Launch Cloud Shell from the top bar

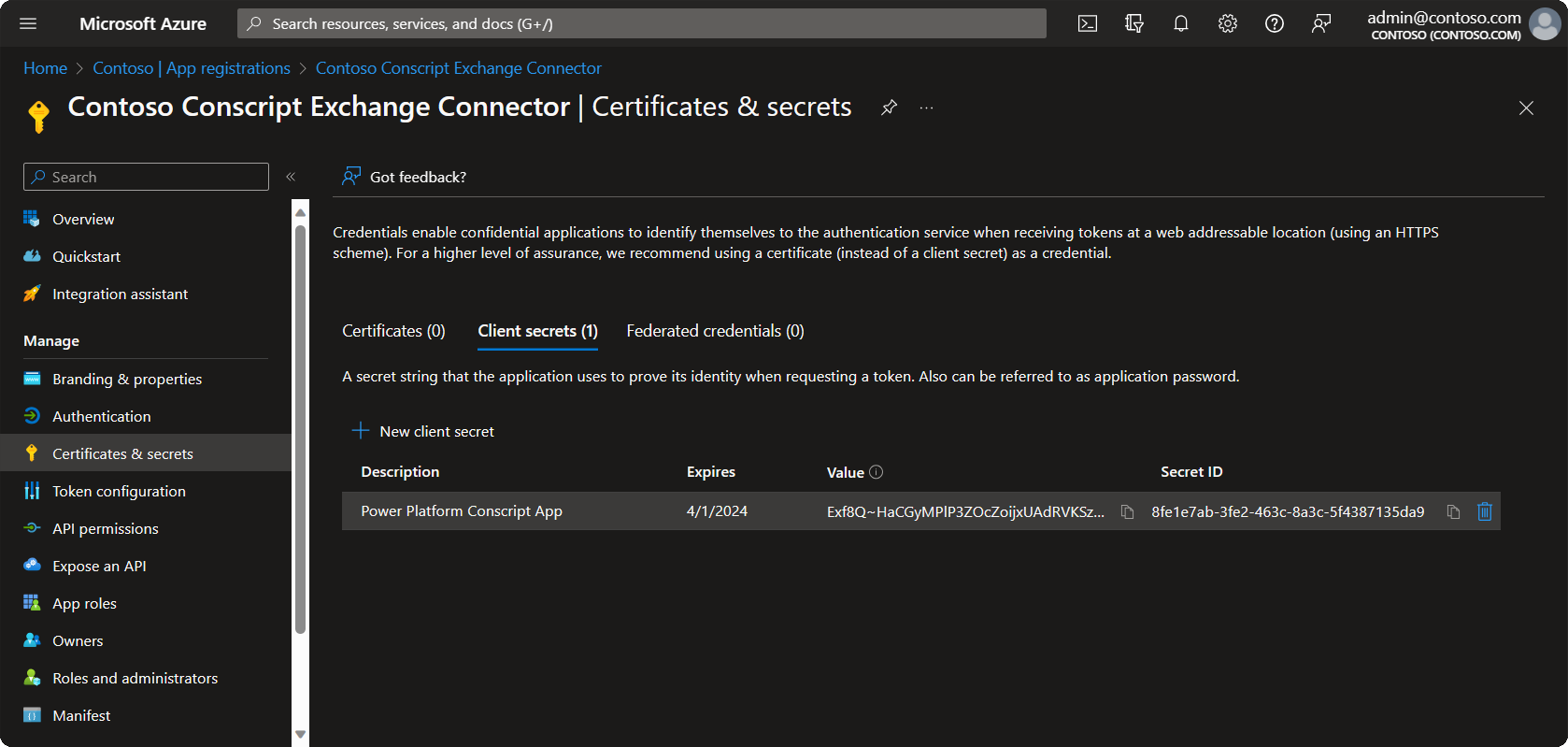click(1088, 23)
